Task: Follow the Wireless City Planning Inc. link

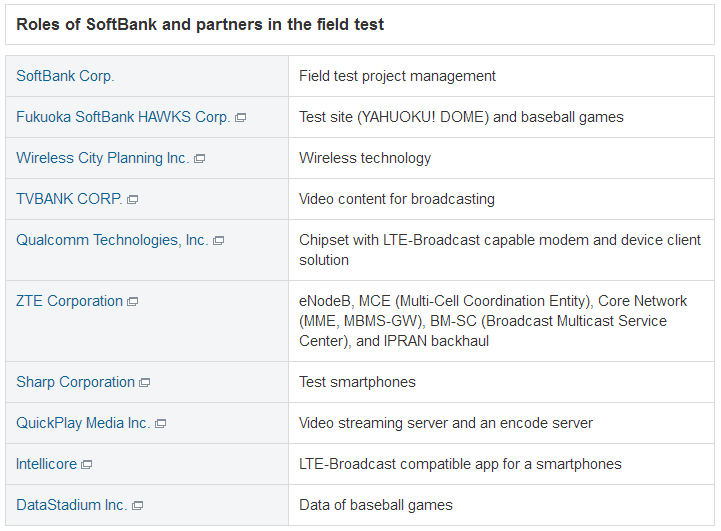Action: click(102, 158)
